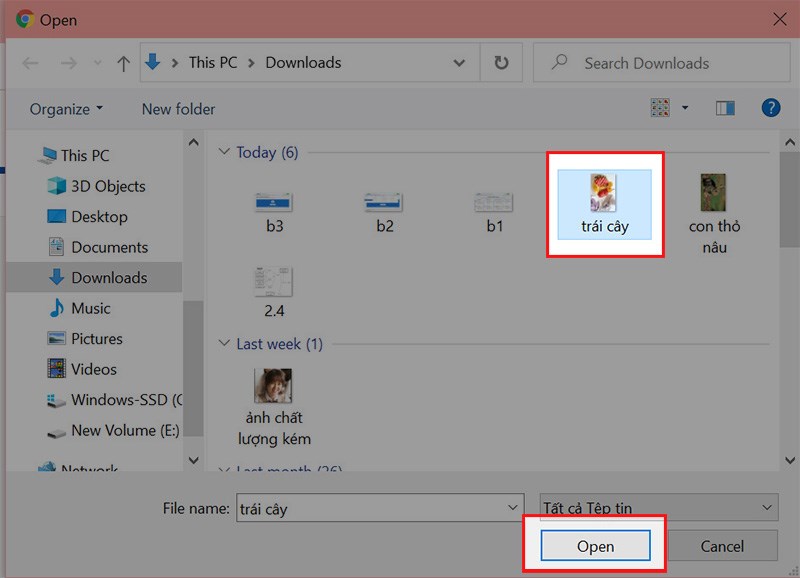Open Pictures in the sidebar
The height and width of the screenshot is (578, 800).
(x=85, y=339)
